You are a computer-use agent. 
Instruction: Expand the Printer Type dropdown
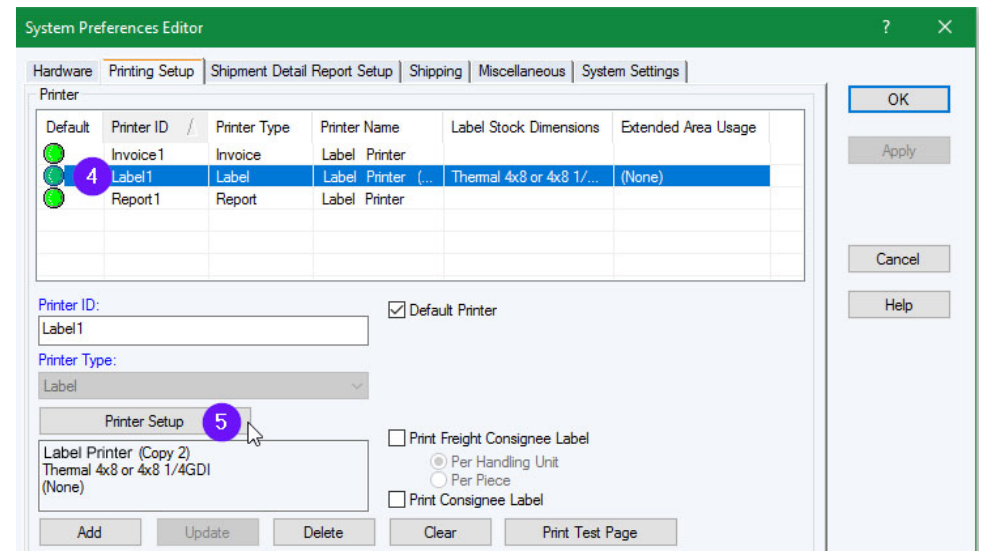(x=357, y=386)
